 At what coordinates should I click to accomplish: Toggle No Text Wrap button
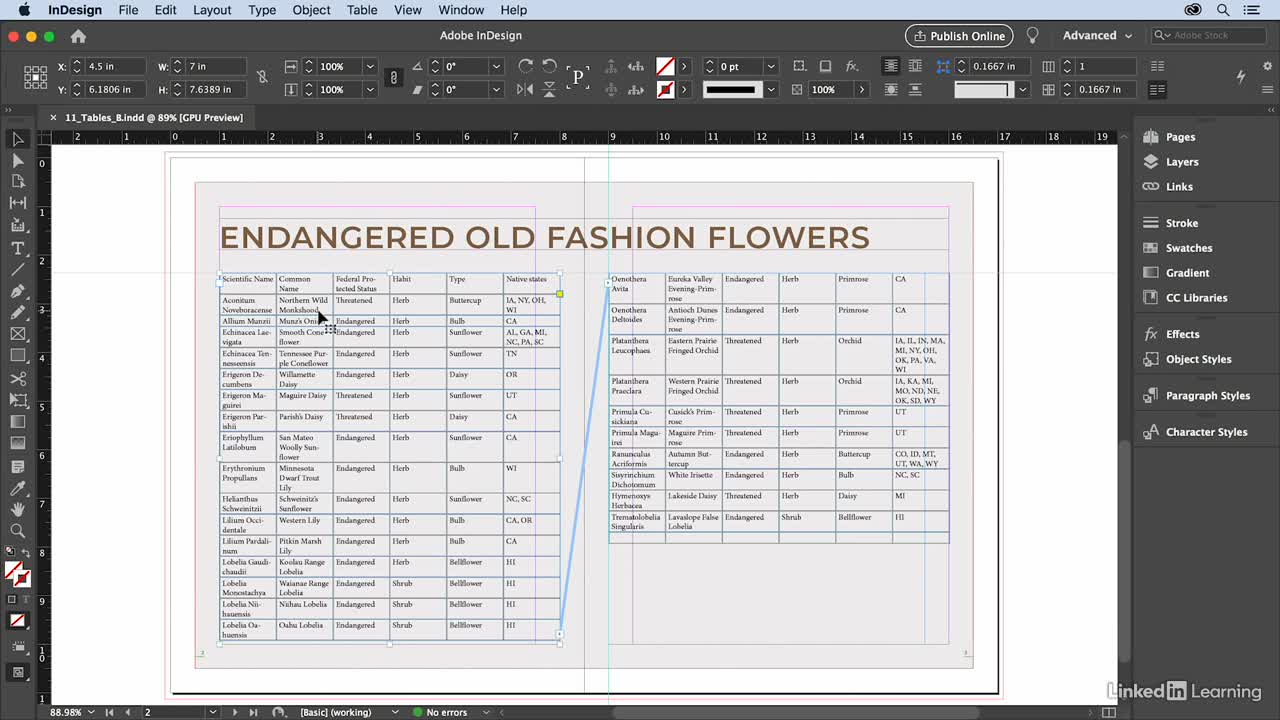coord(890,66)
